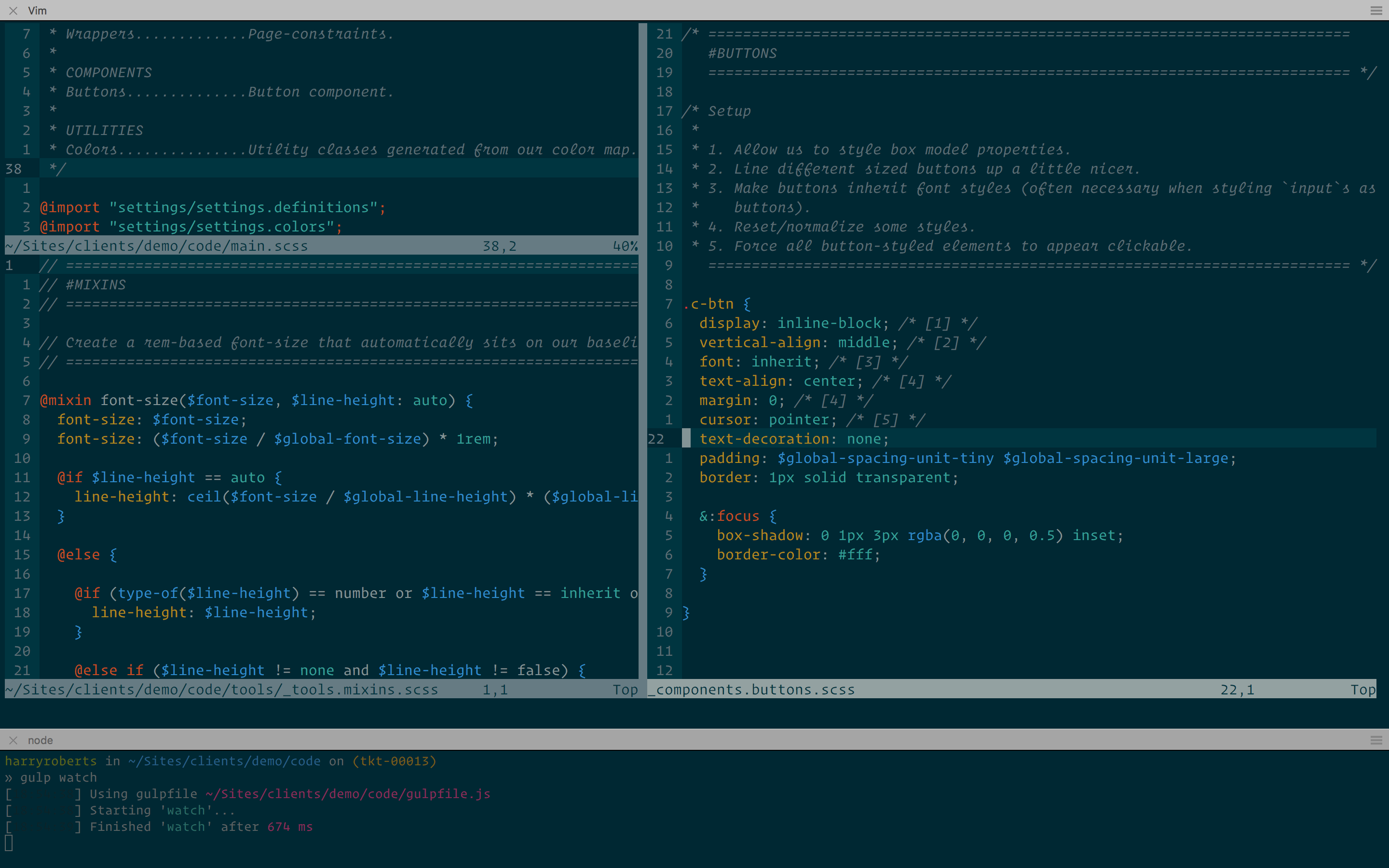The image size is (1389, 868).
Task: Click the @else { line
Action: pos(87,555)
